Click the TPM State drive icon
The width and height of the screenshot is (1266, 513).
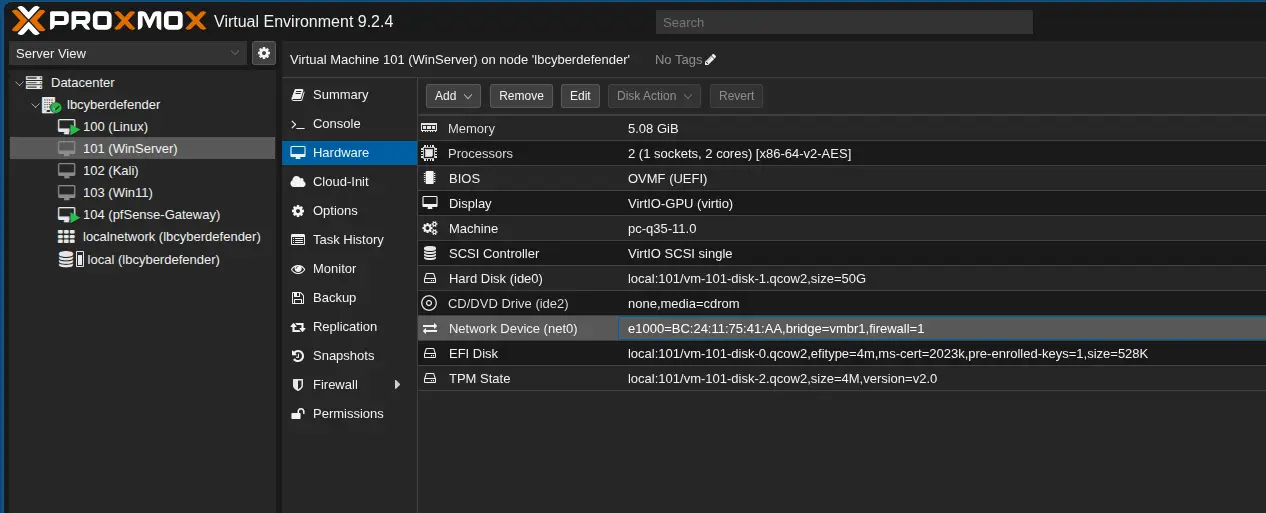430,378
